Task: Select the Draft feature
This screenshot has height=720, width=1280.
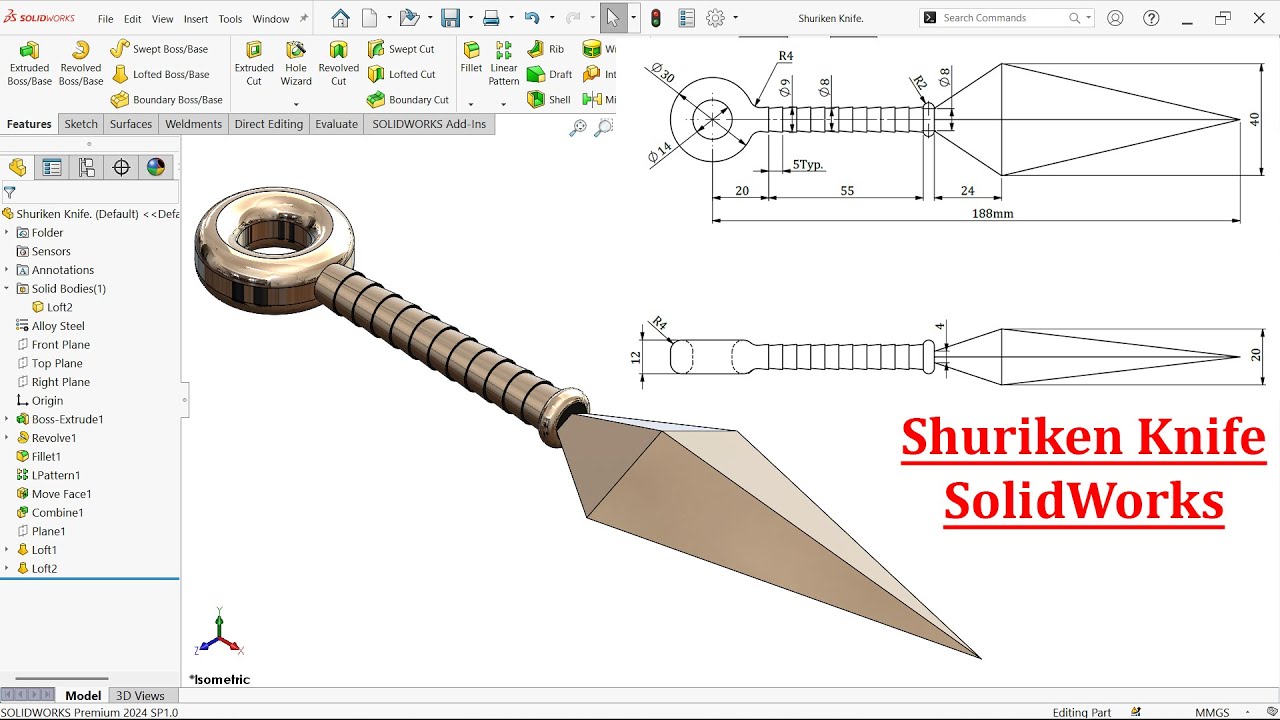Action: [x=549, y=74]
